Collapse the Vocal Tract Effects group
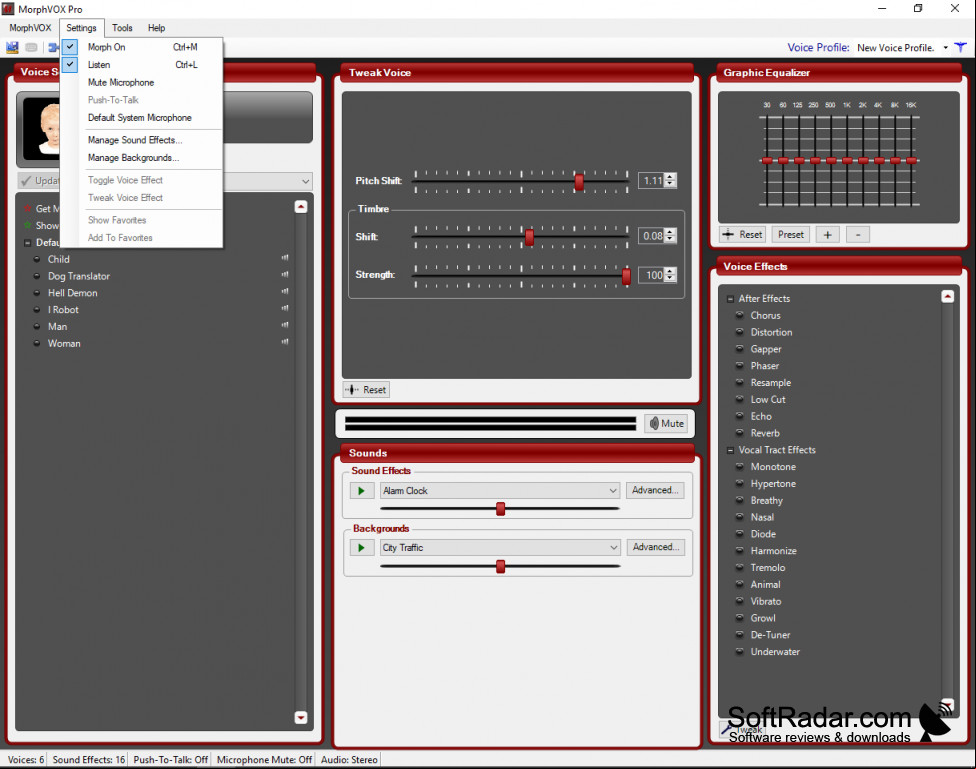The width and height of the screenshot is (976, 769). pyautogui.click(x=730, y=450)
